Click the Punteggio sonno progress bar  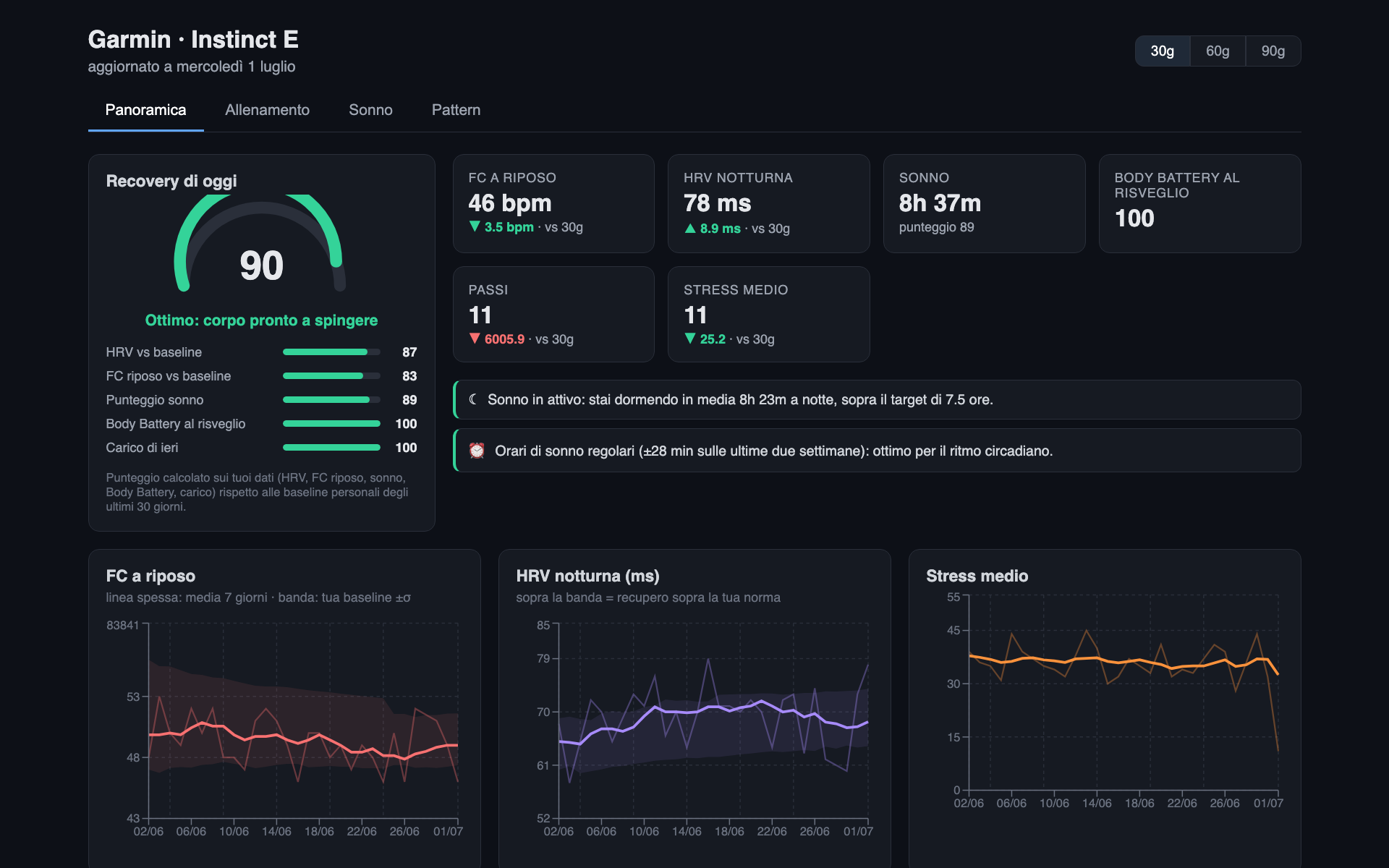click(331, 400)
